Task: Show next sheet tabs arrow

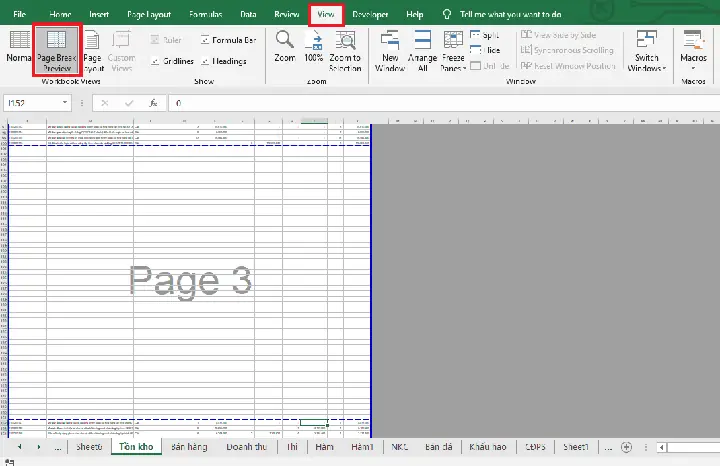Action: [39, 447]
